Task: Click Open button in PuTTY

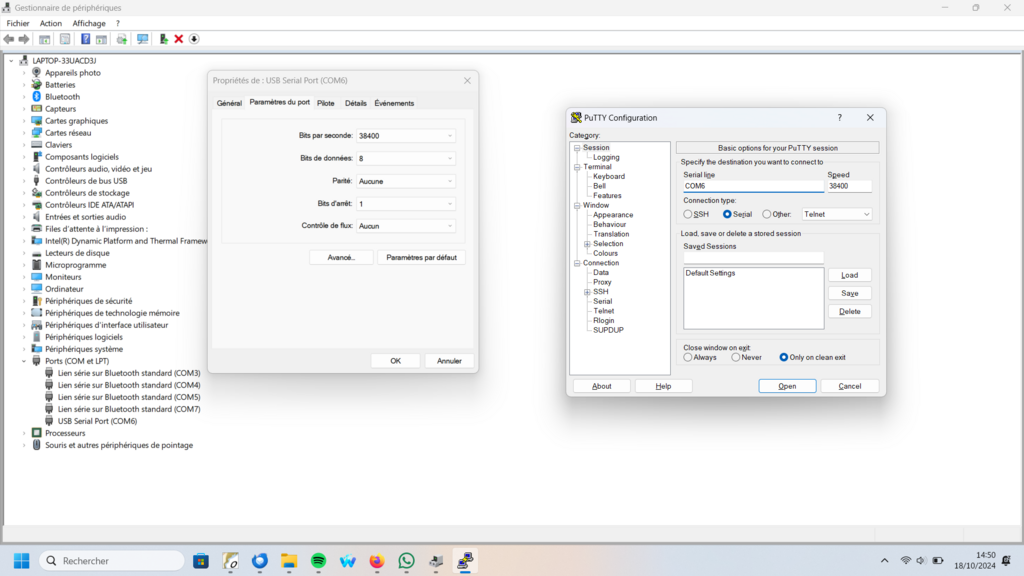Action: click(x=787, y=386)
